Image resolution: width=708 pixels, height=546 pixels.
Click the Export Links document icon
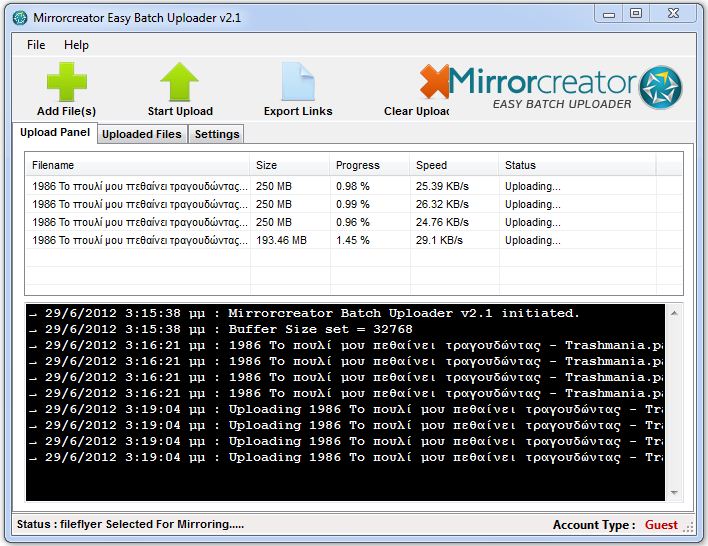click(x=298, y=82)
